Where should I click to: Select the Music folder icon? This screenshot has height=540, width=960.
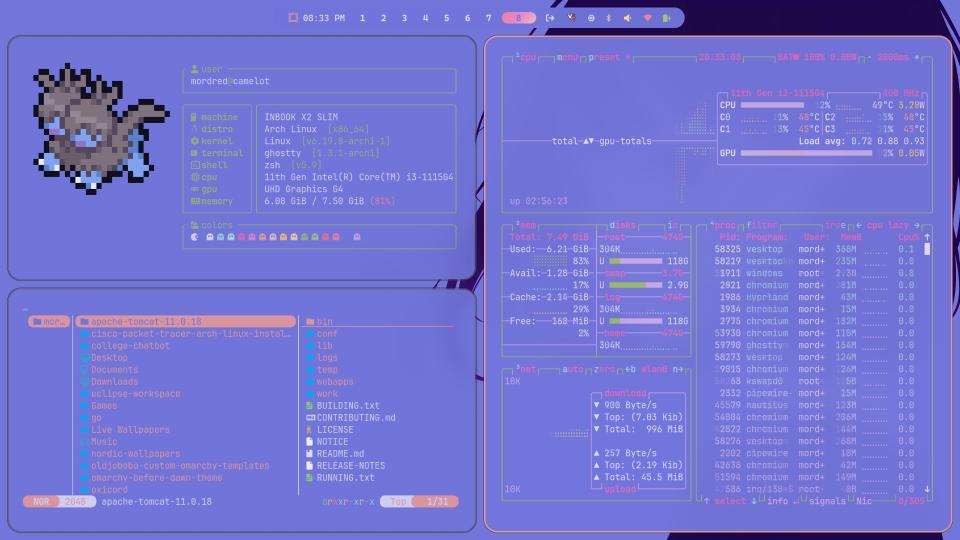[x=84, y=441]
